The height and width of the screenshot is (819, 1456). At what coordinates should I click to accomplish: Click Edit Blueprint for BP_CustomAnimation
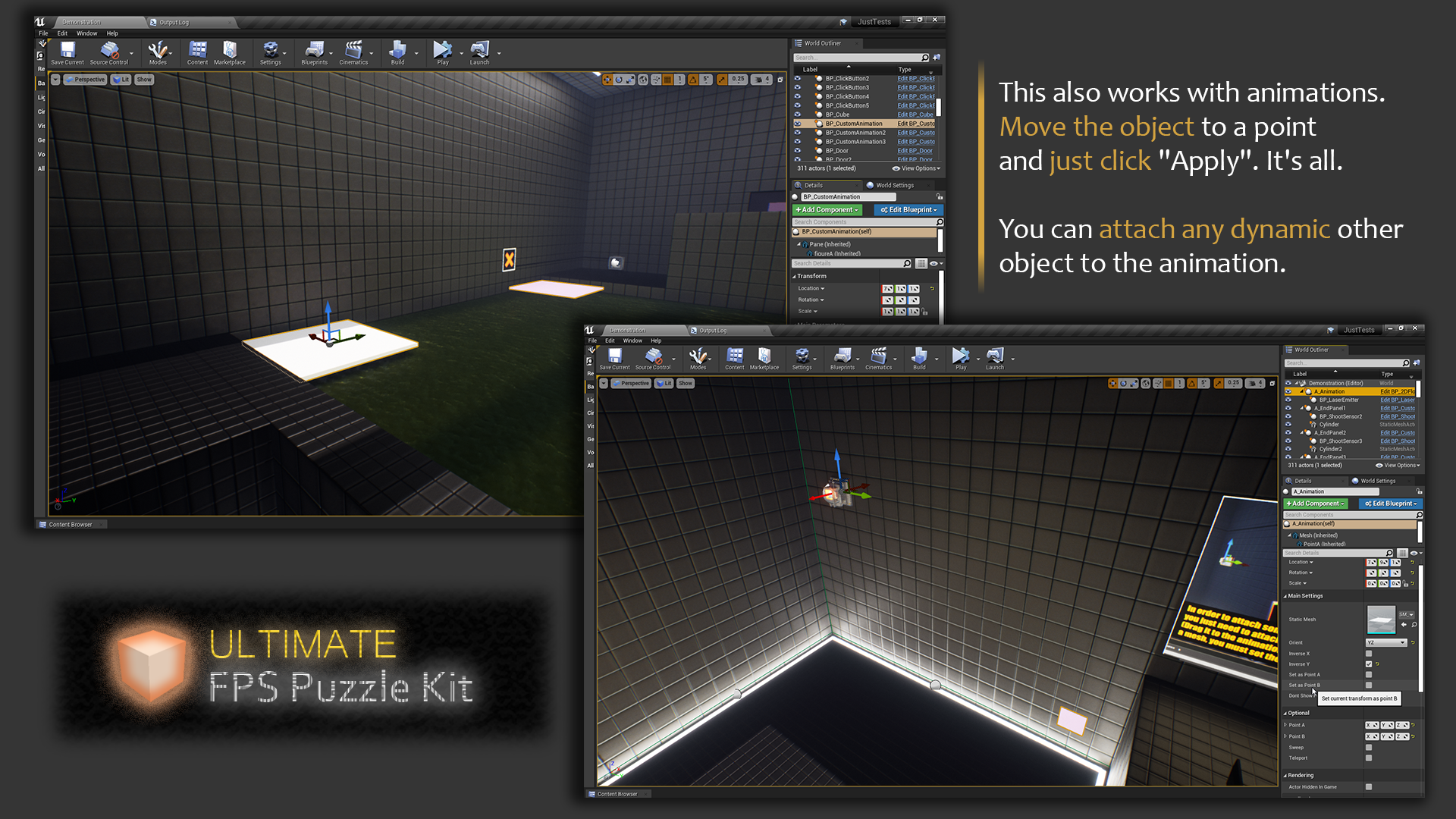click(x=908, y=210)
